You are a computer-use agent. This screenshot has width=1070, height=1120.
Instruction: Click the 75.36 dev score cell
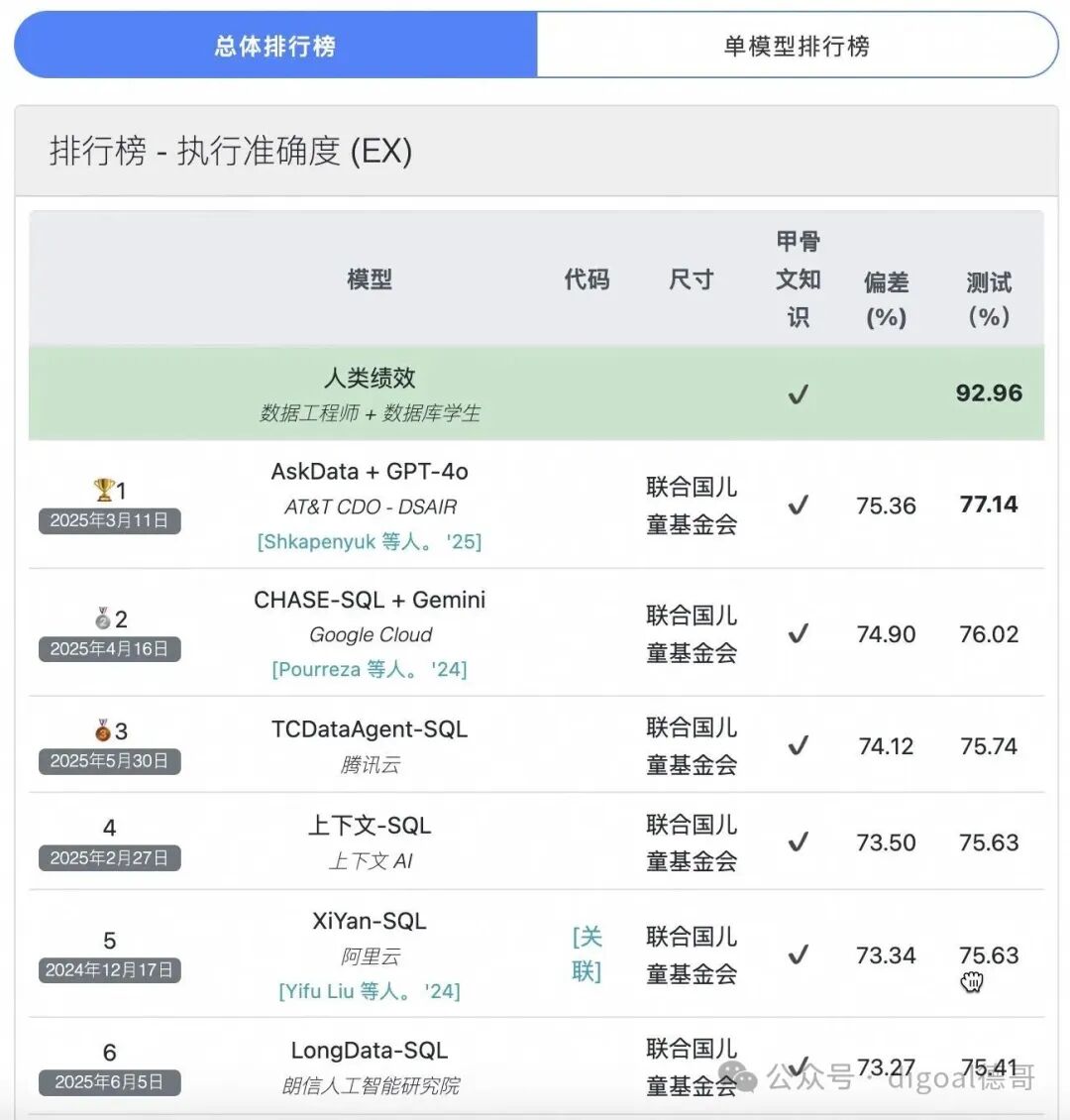click(x=886, y=505)
